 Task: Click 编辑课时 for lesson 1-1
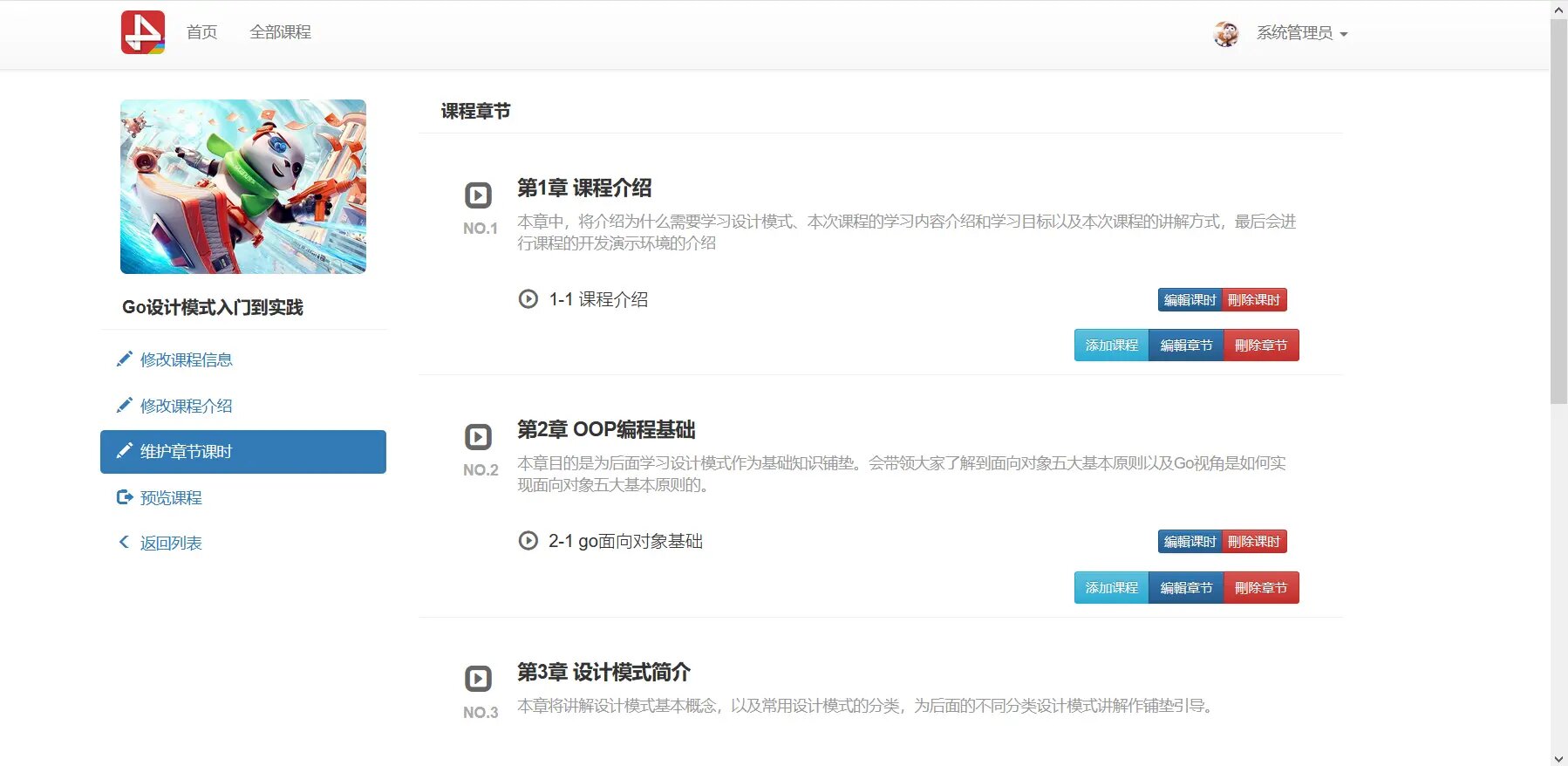pyautogui.click(x=1190, y=300)
